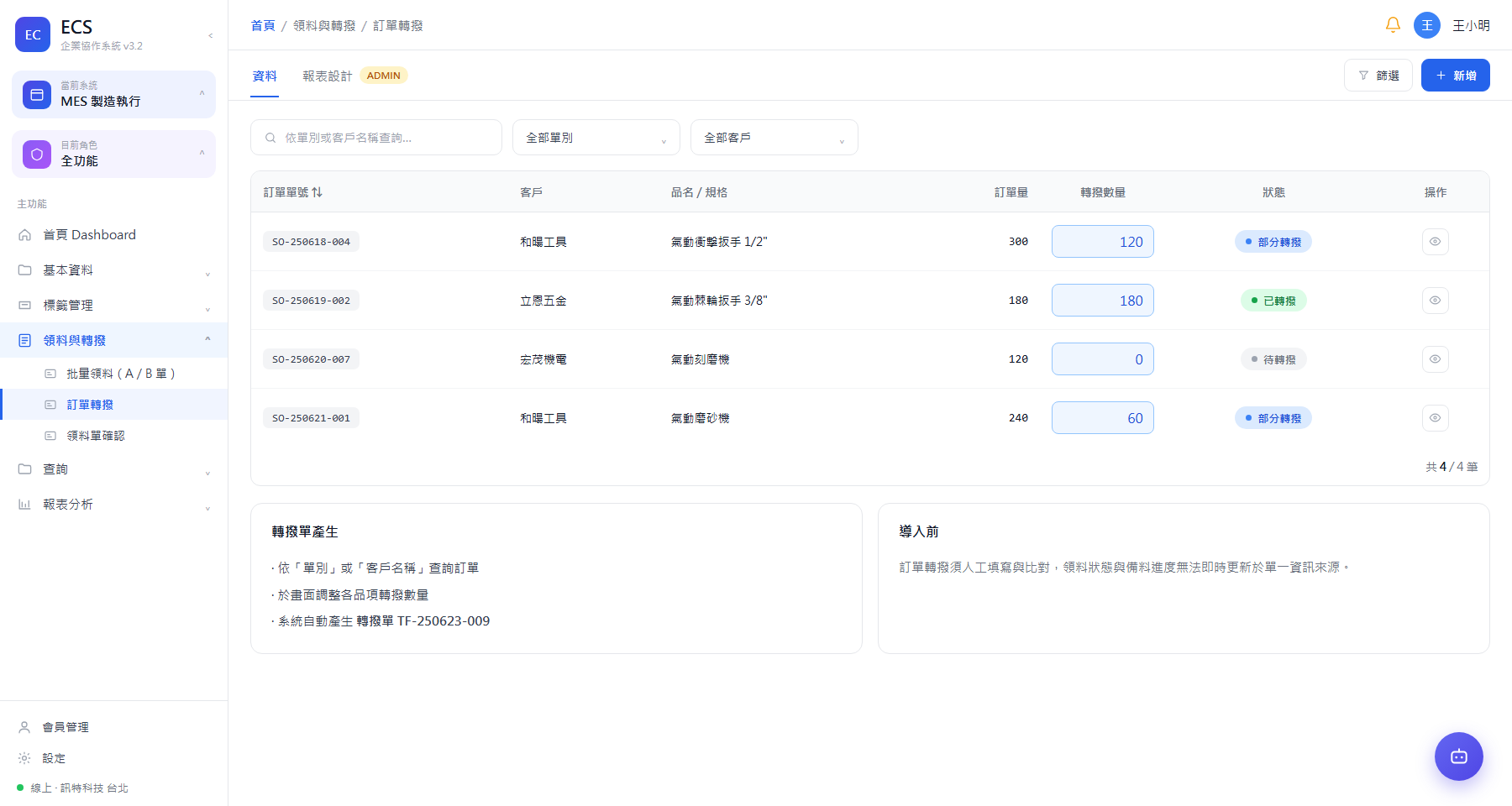
Task: View details of order SO-250619-002
Action: pos(1436,301)
